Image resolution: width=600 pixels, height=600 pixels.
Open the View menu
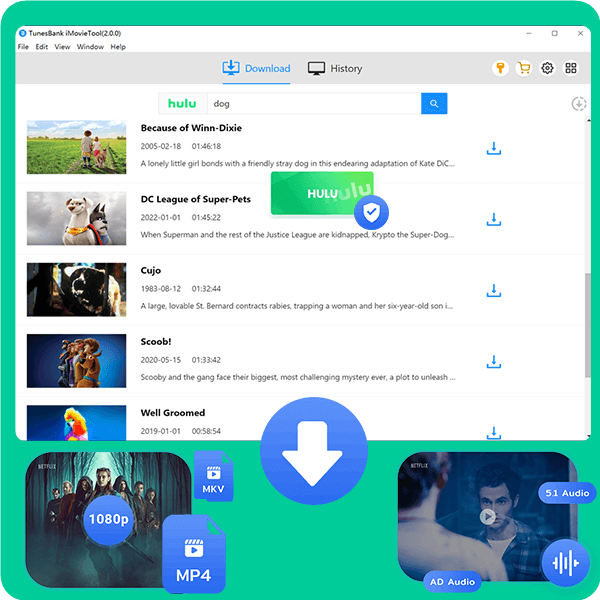coord(62,47)
